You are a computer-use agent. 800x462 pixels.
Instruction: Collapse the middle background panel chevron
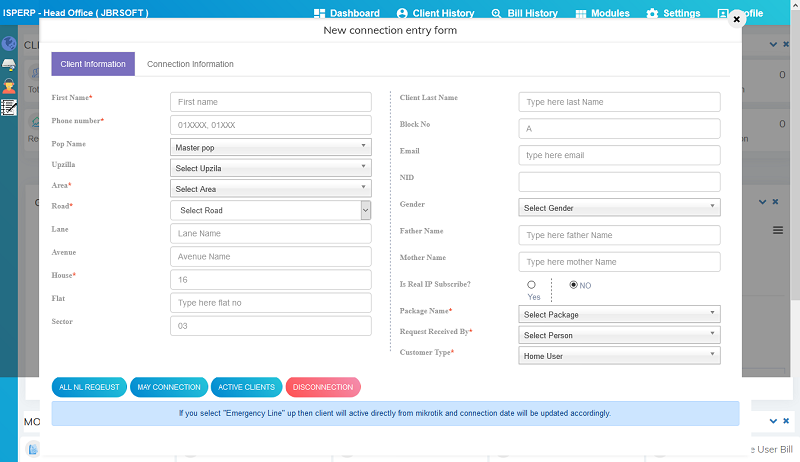762,202
